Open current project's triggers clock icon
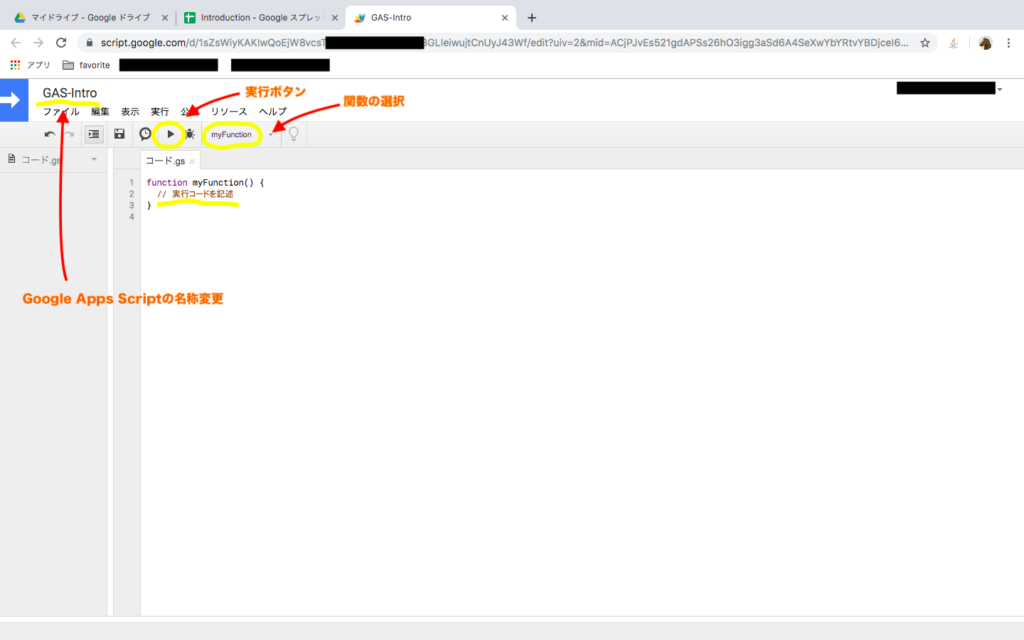 coord(146,133)
